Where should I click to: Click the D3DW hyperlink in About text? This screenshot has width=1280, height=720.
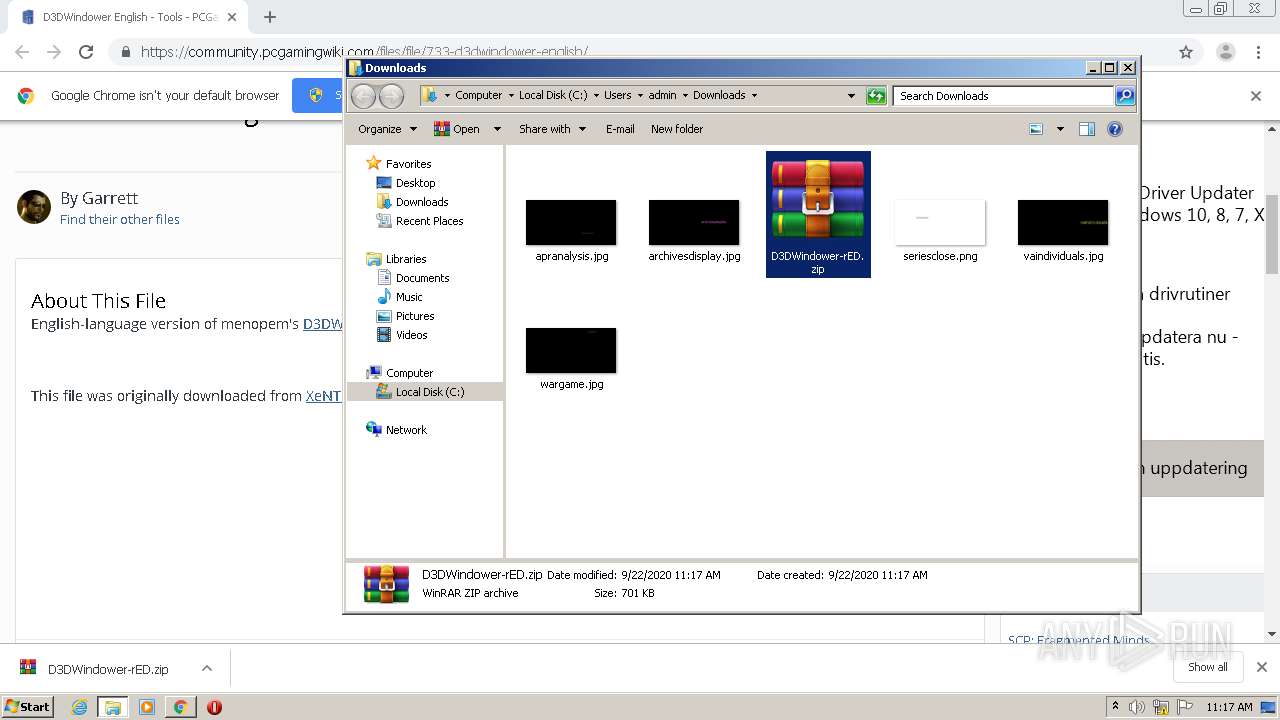pos(323,324)
